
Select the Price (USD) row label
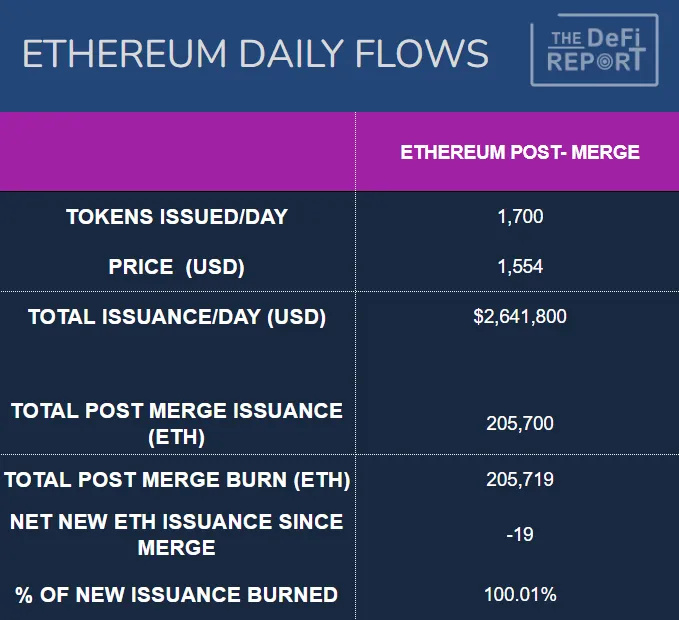click(176, 267)
